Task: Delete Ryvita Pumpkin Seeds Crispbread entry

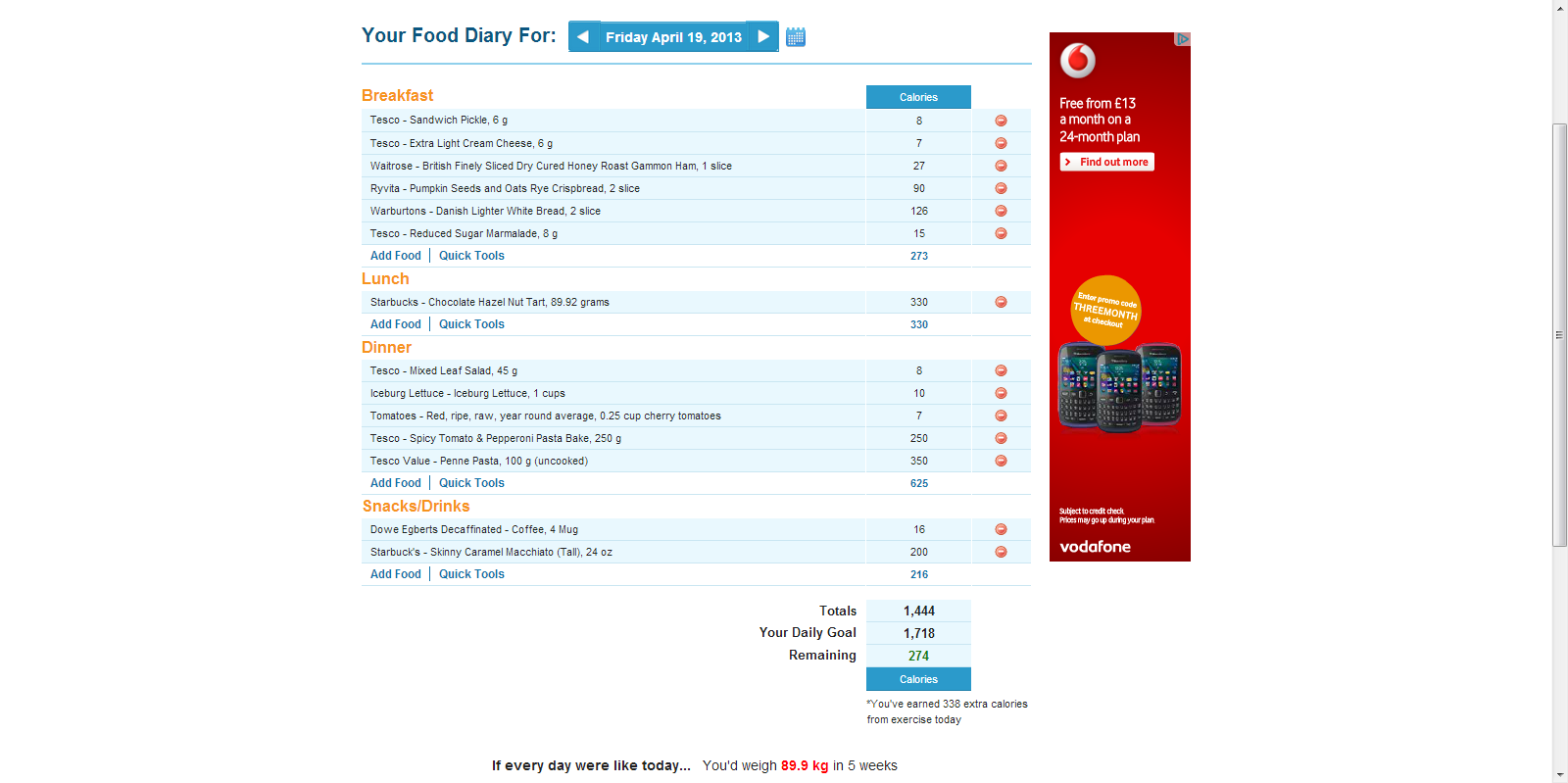Action: [x=1001, y=188]
